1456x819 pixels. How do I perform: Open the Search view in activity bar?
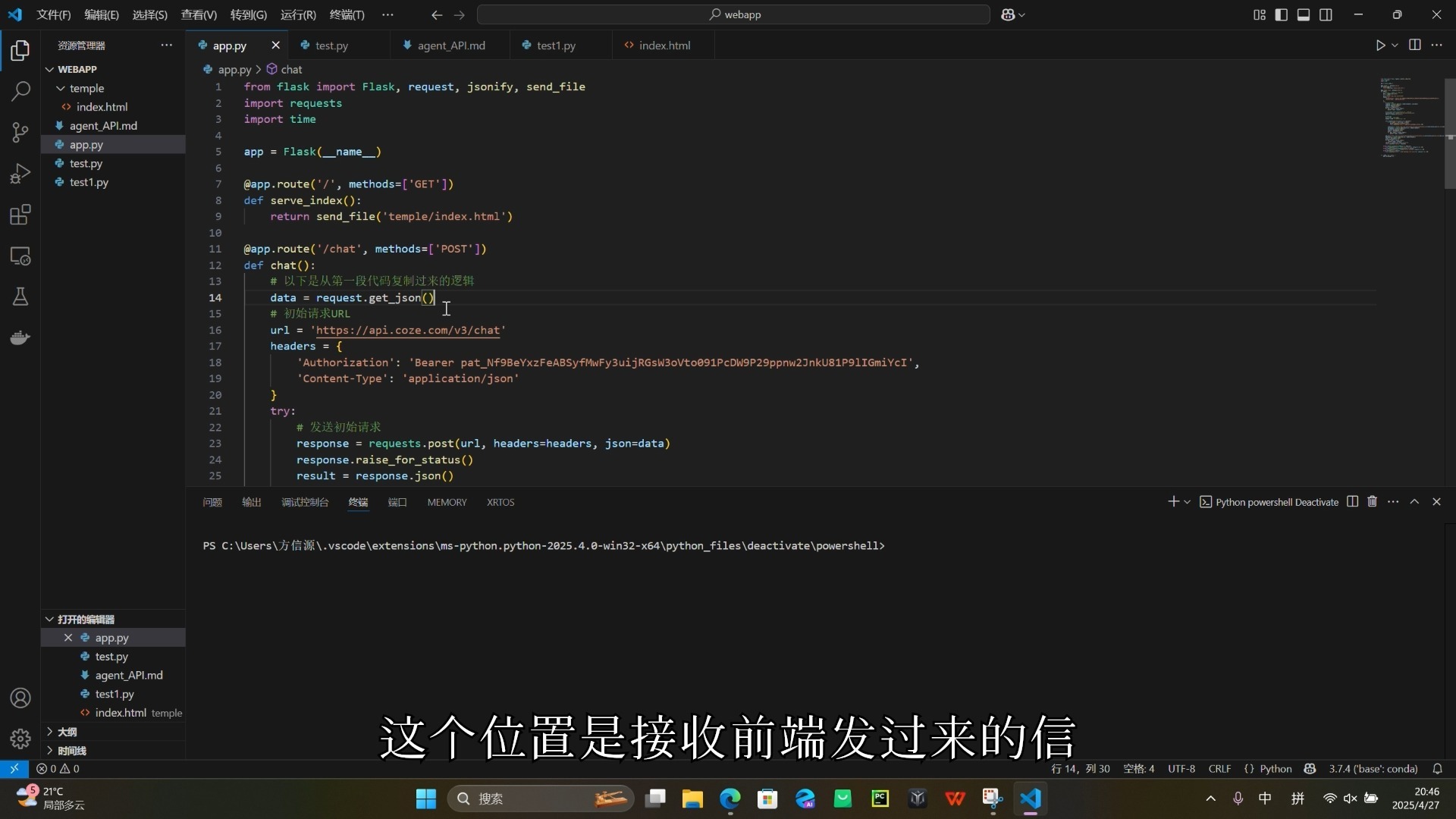click(x=20, y=92)
